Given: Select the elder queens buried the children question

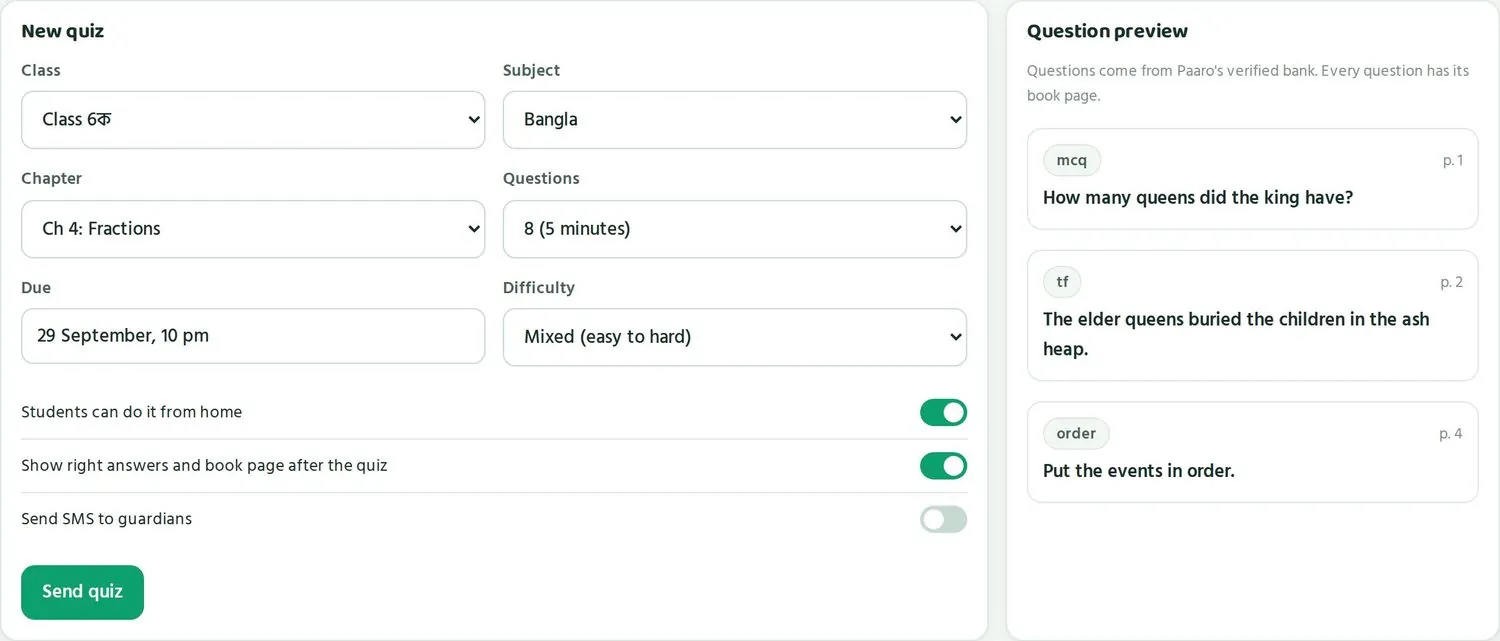Looking at the screenshot, I should coord(1252,316).
